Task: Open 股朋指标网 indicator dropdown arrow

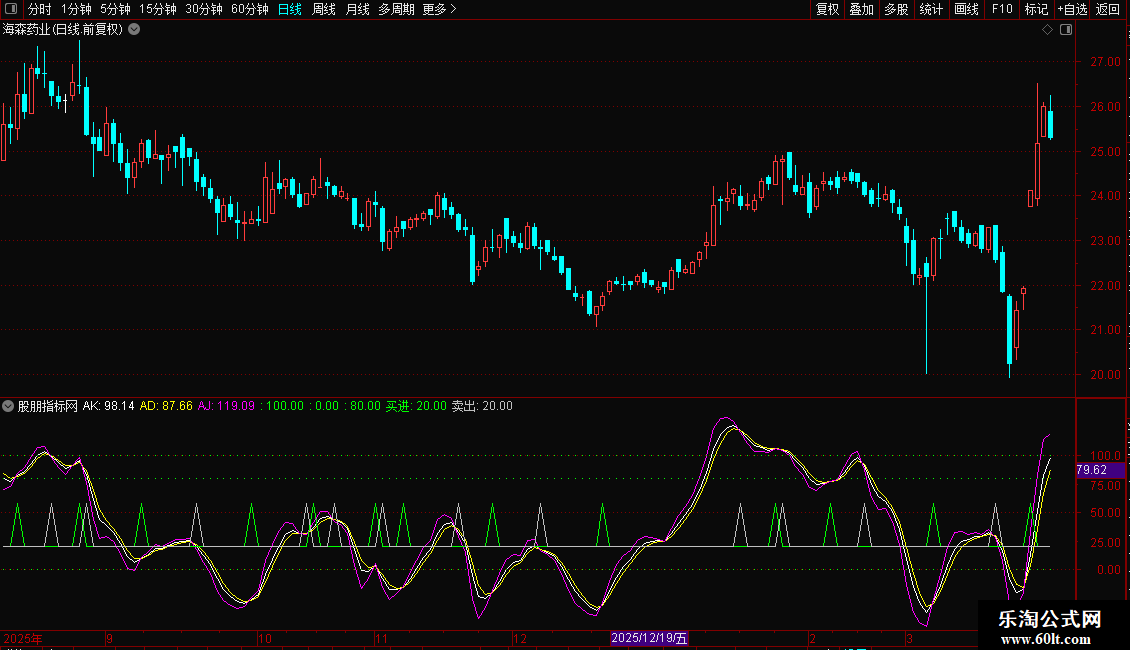Action: pyautogui.click(x=9, y=406)
